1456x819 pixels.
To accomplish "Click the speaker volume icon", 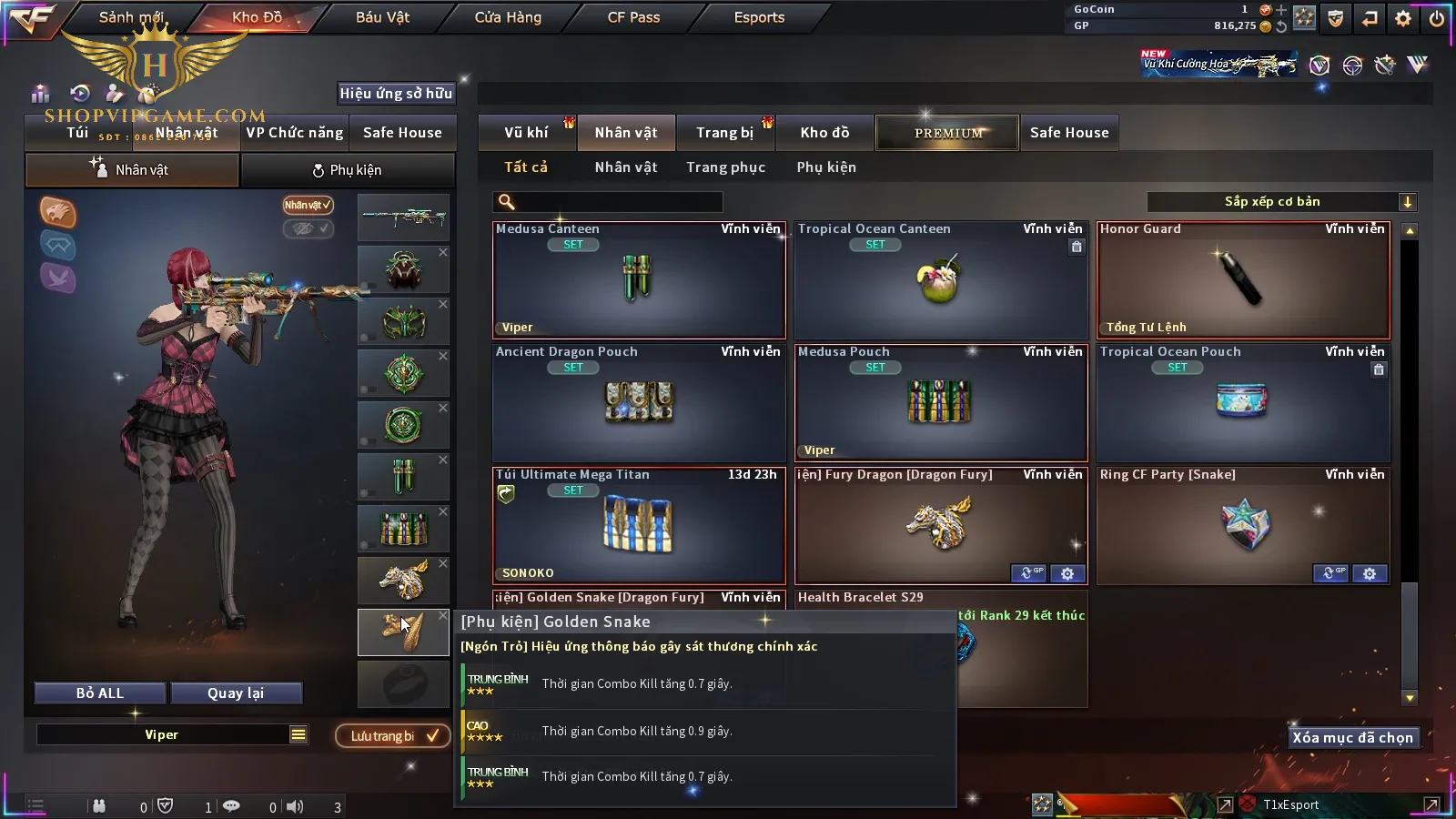I will pos(295,806).
